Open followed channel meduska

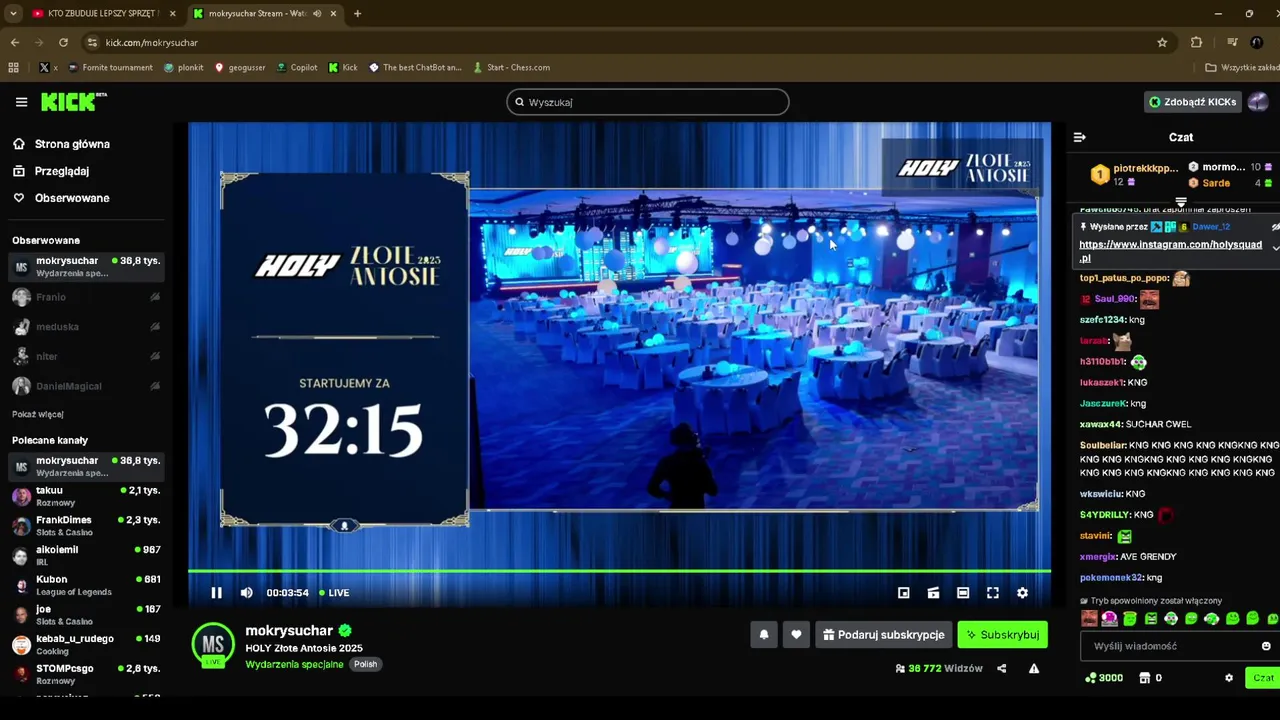(x=85, y=327)
